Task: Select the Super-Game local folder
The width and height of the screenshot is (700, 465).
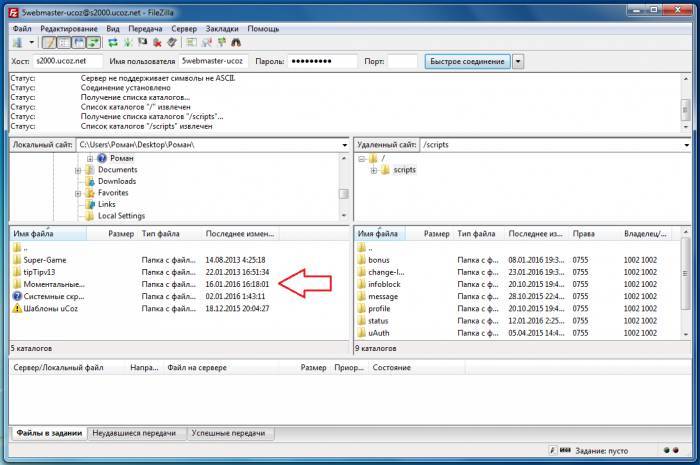Action: point(45,260)
